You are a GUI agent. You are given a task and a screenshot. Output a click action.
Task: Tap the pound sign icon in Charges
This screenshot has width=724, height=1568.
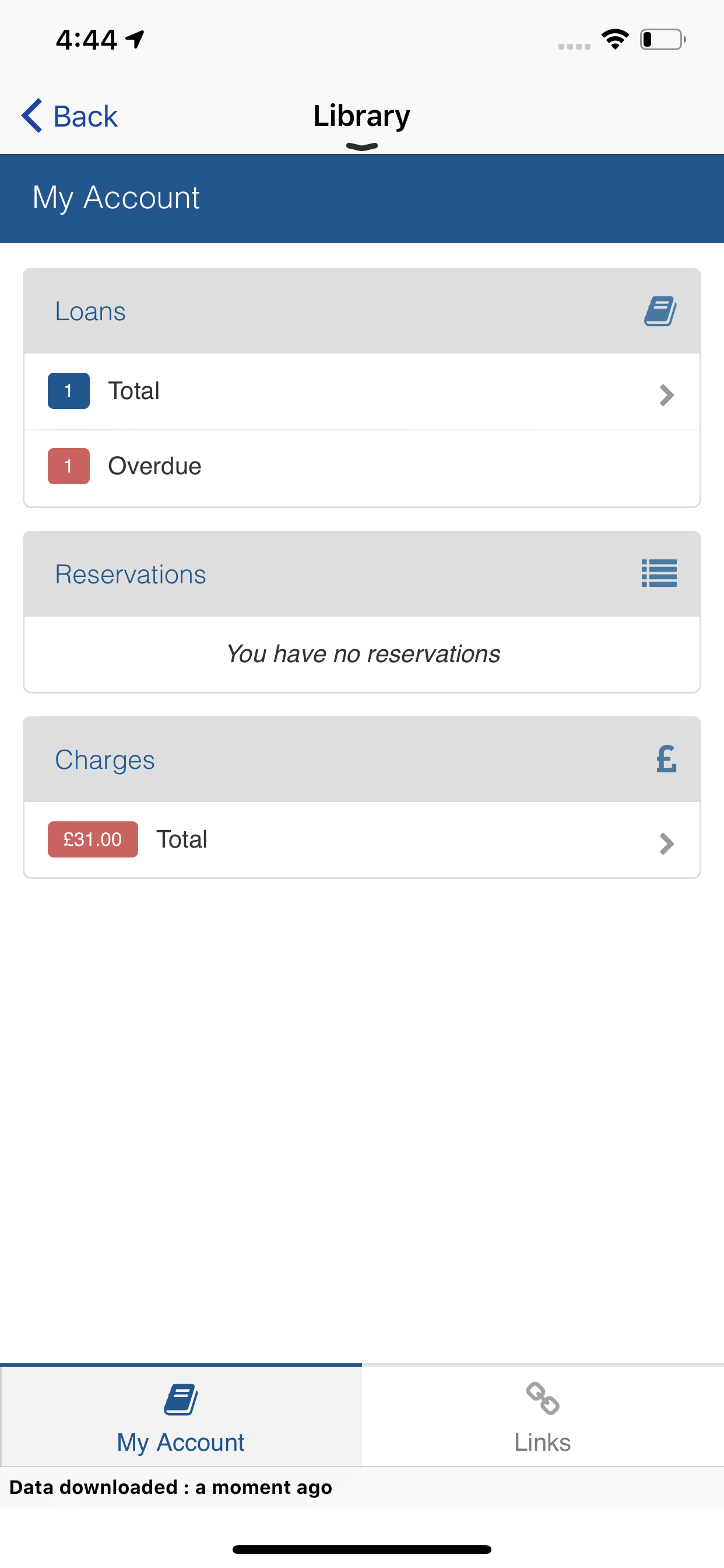pyautogui.click(x=666, y=759)
